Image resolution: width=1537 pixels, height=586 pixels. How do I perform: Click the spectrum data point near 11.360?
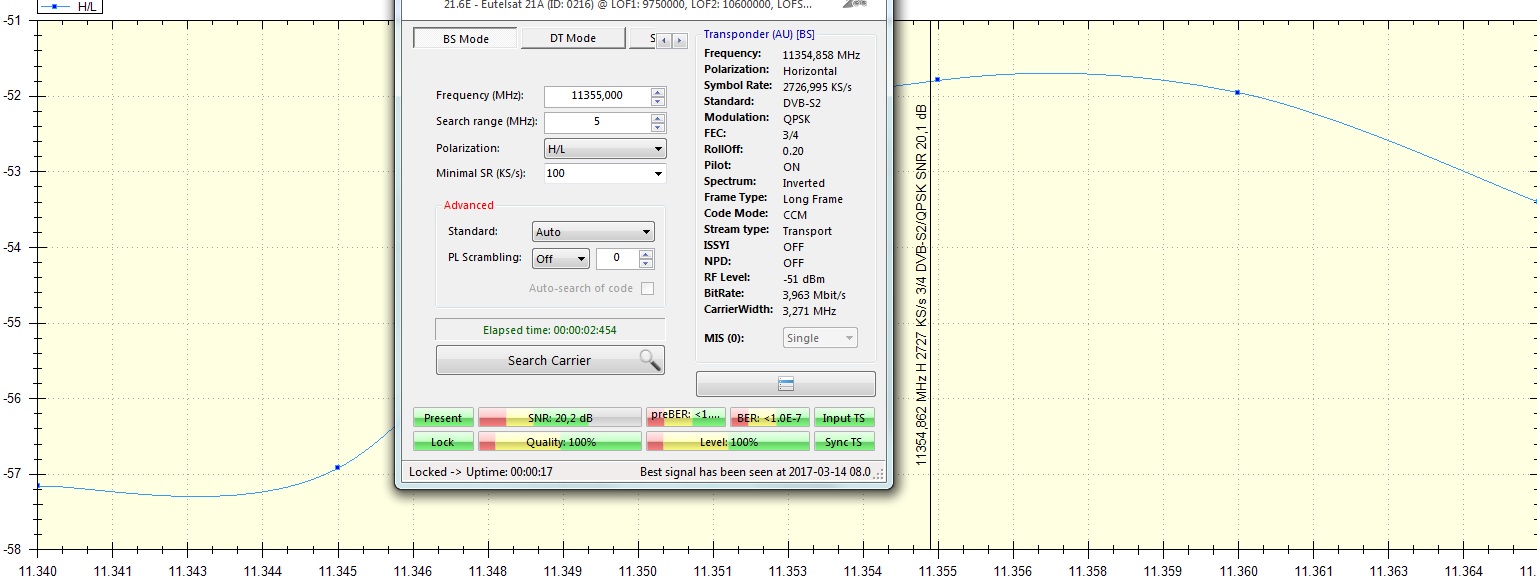click(x=1238, y=92)
